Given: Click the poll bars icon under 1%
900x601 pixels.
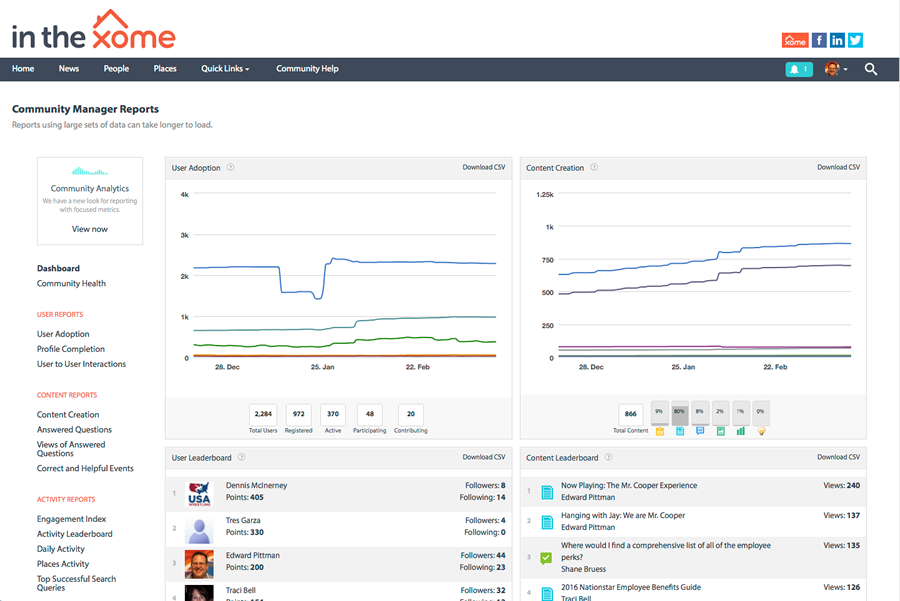Looking at the screenshot, I should 741,431.
